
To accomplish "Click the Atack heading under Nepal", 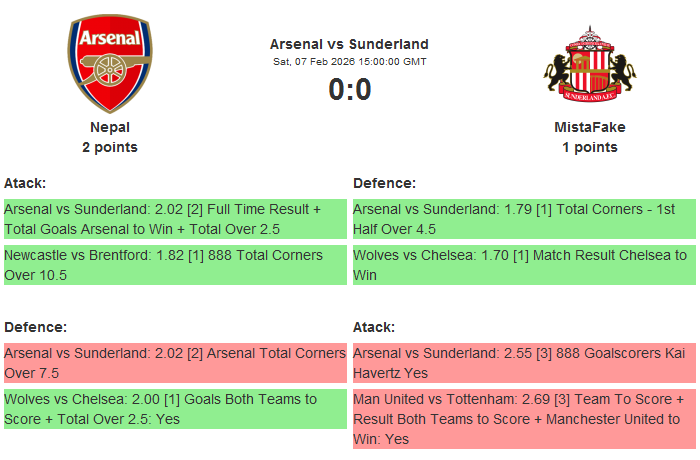I will coord(25,183).
